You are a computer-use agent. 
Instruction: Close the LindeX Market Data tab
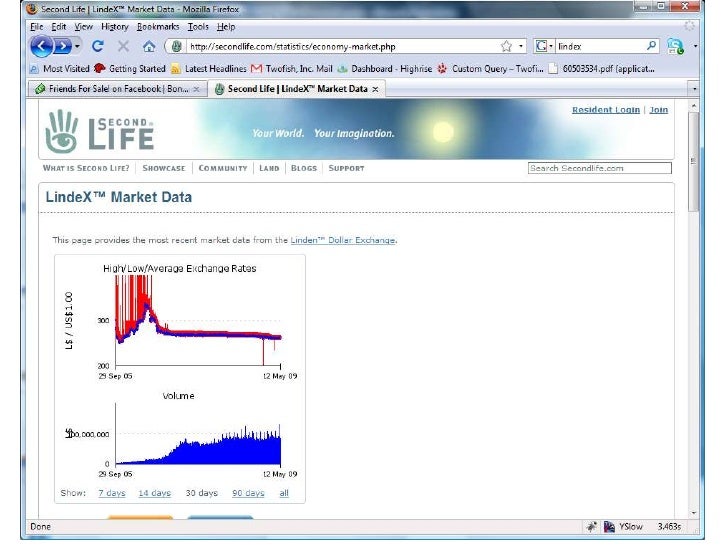tap(375, 89)
